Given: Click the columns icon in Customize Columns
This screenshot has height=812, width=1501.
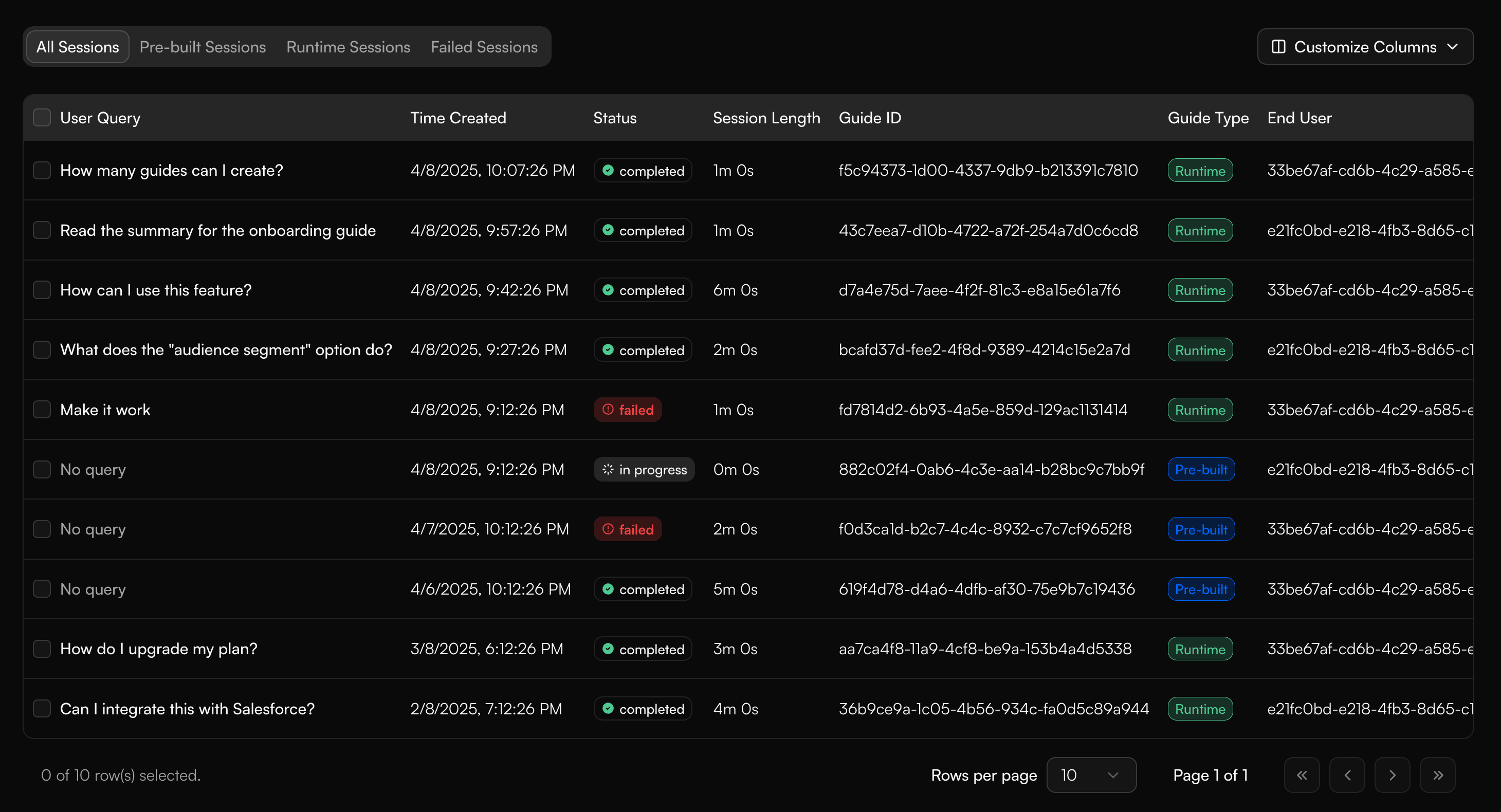Looking at the screenshot, I should 1278,47.
